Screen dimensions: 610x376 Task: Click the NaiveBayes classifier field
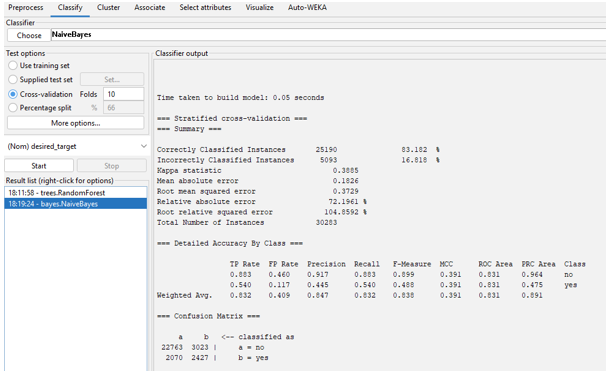coord(328,35)
